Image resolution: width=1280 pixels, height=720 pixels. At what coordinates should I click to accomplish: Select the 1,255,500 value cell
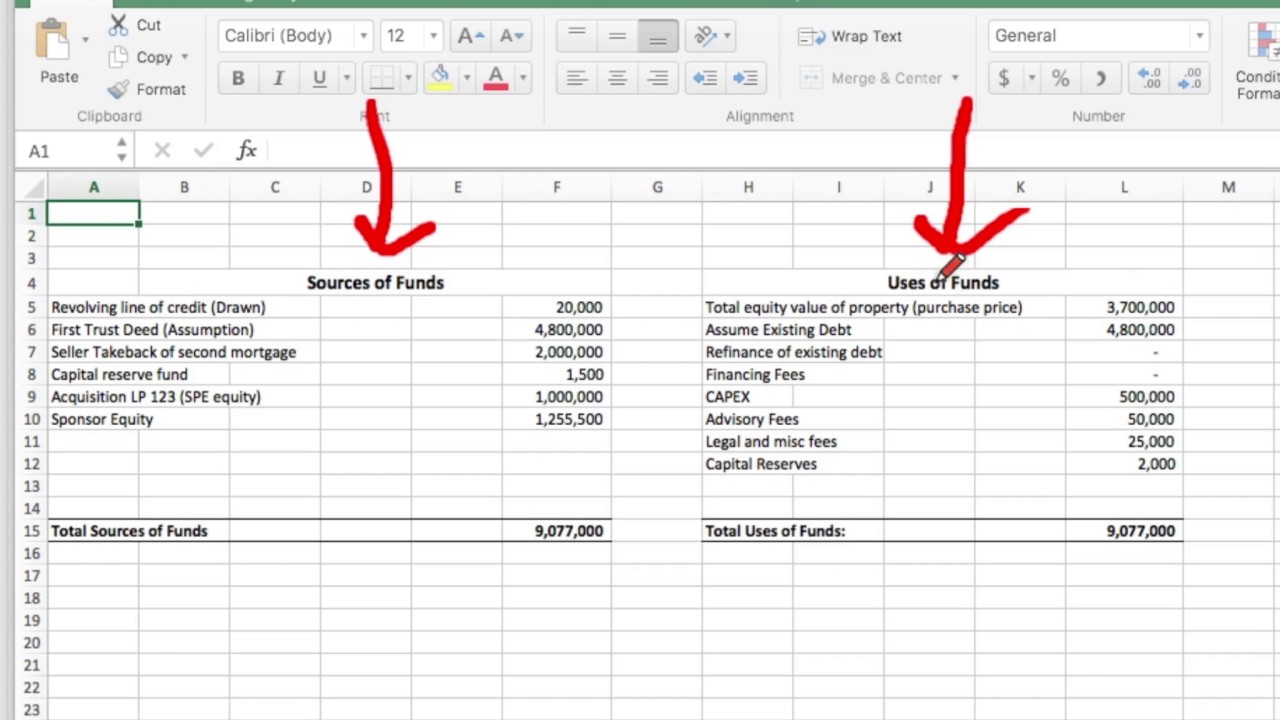point(557,419)
